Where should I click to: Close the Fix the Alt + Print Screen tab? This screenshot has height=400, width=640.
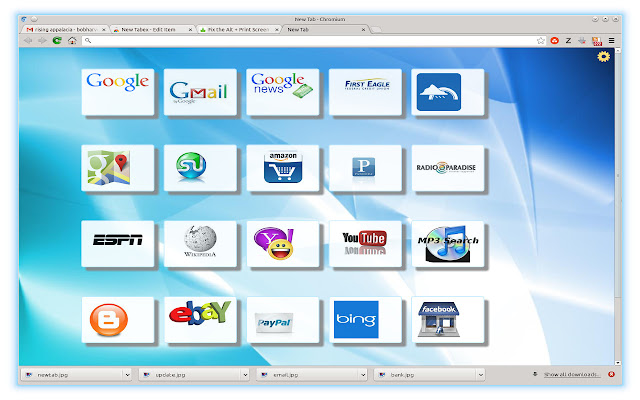(277, 30)
